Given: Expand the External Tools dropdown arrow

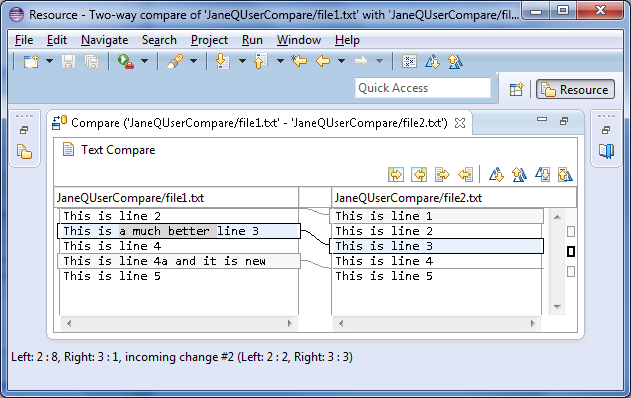Looking at the screenshot, I should [144, 62].
